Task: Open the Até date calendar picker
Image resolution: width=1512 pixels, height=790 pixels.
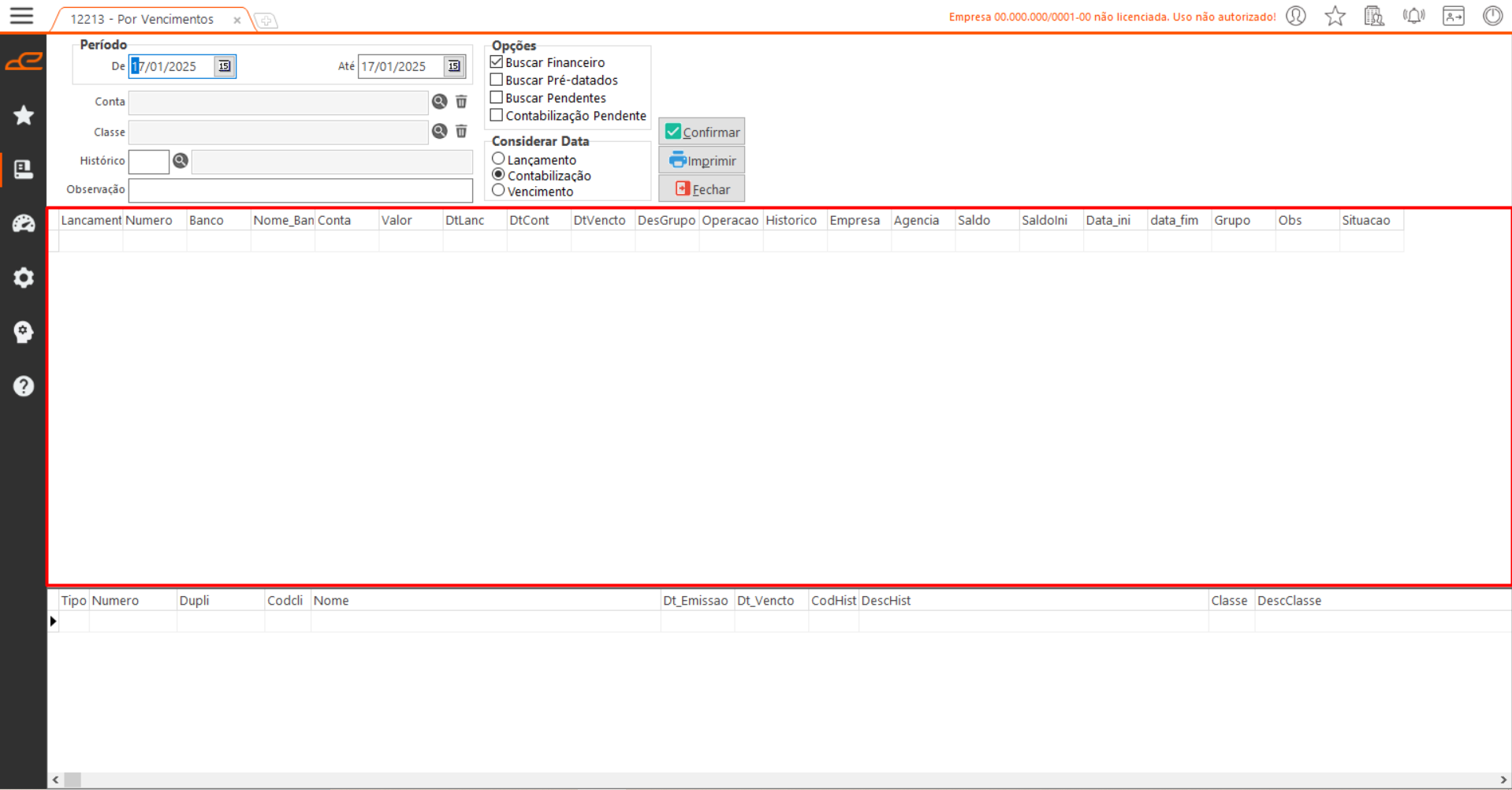Action: coord(454,66)
